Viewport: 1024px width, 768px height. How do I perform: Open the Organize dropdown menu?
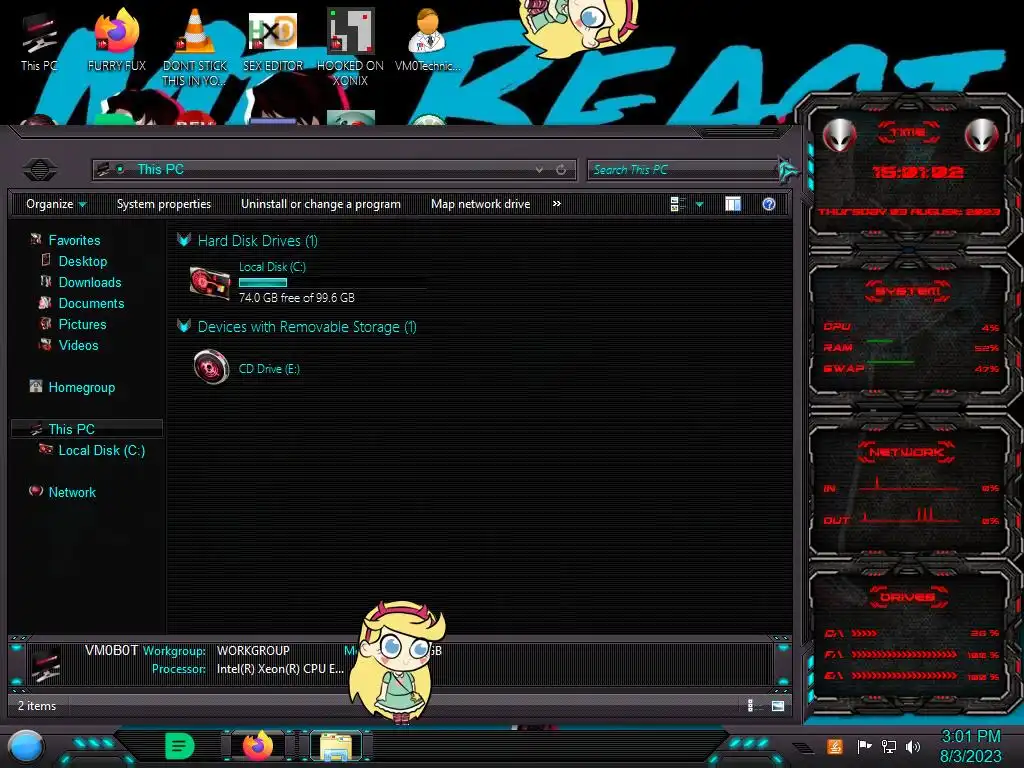coord(56,204)
